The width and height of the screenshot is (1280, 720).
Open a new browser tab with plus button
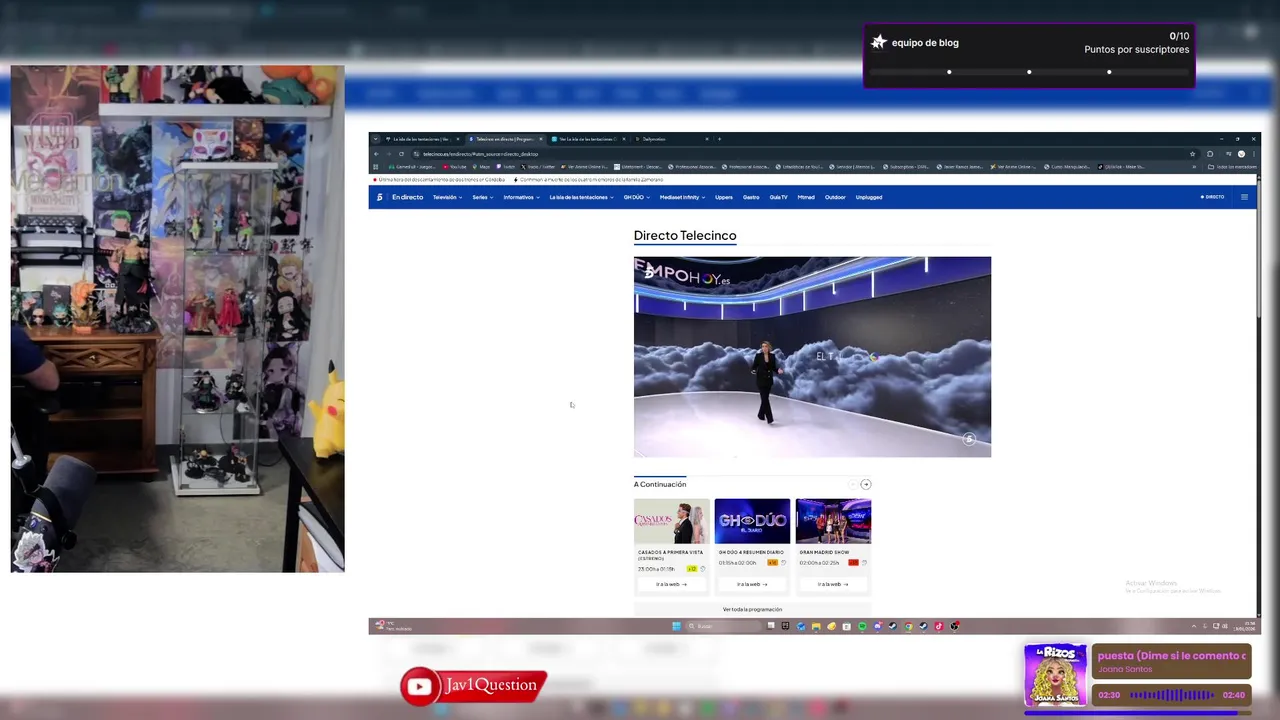[719, 139]
